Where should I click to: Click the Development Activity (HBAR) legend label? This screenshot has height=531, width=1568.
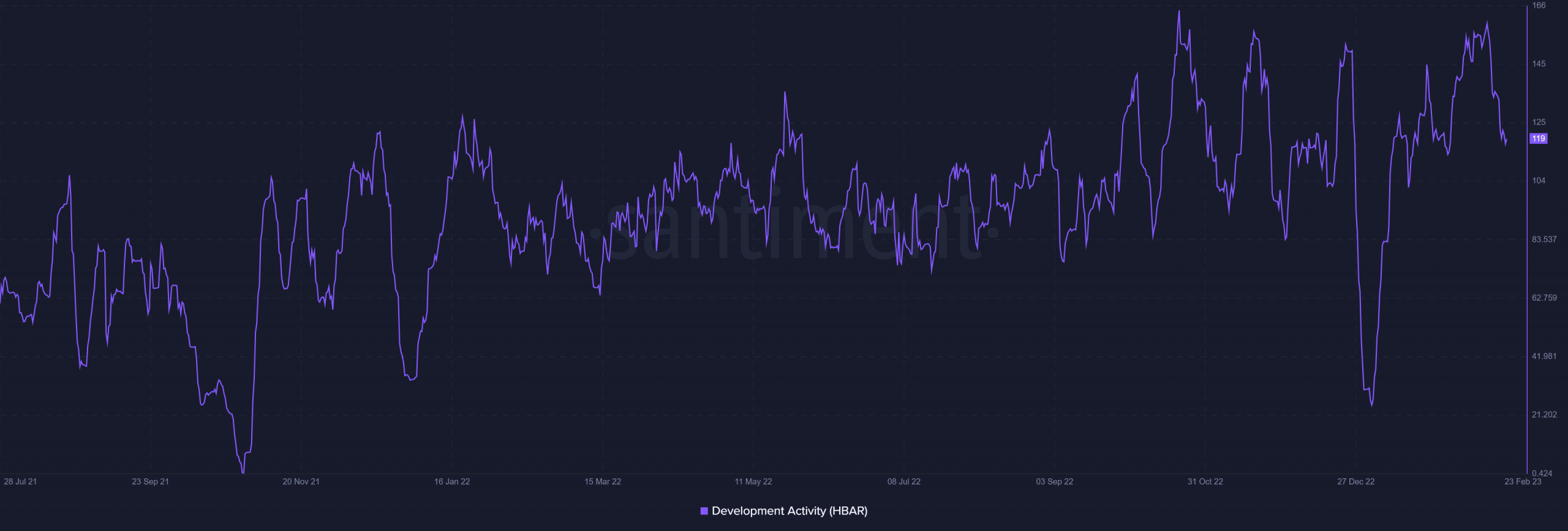pyautogui.click(x=790, y=511)
